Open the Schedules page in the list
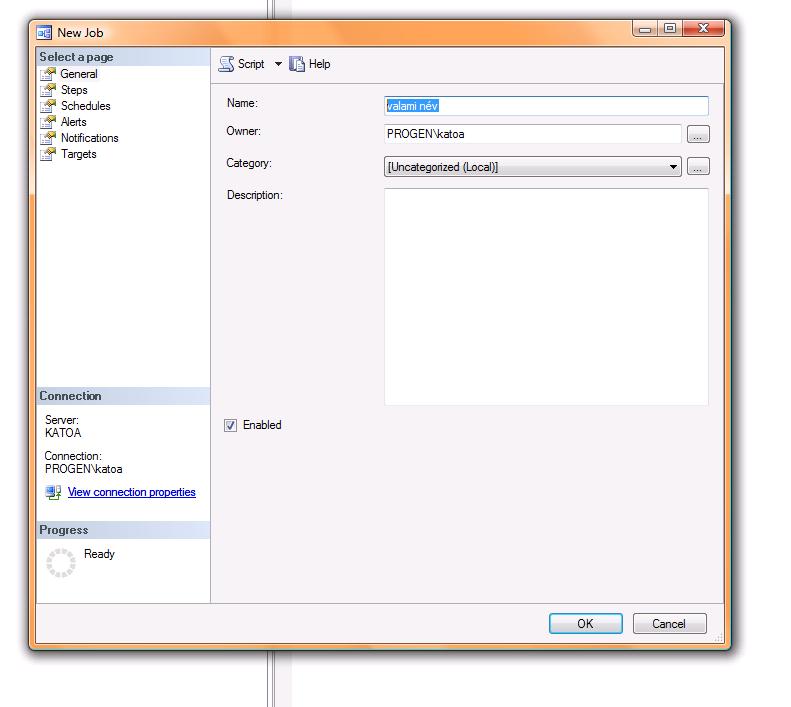 click(85, 106)
